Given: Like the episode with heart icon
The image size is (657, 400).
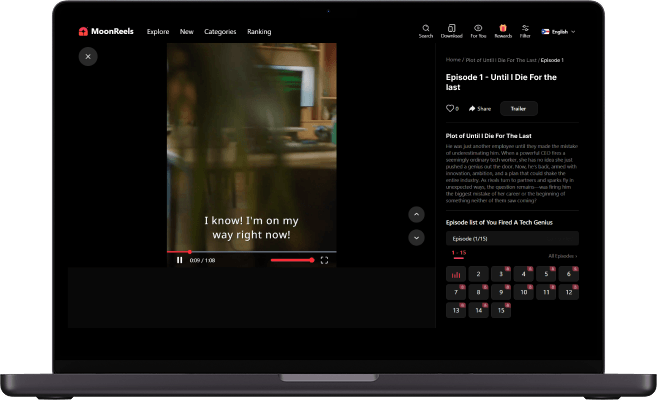Looking at the screenshot, I should tap(452, 108).
